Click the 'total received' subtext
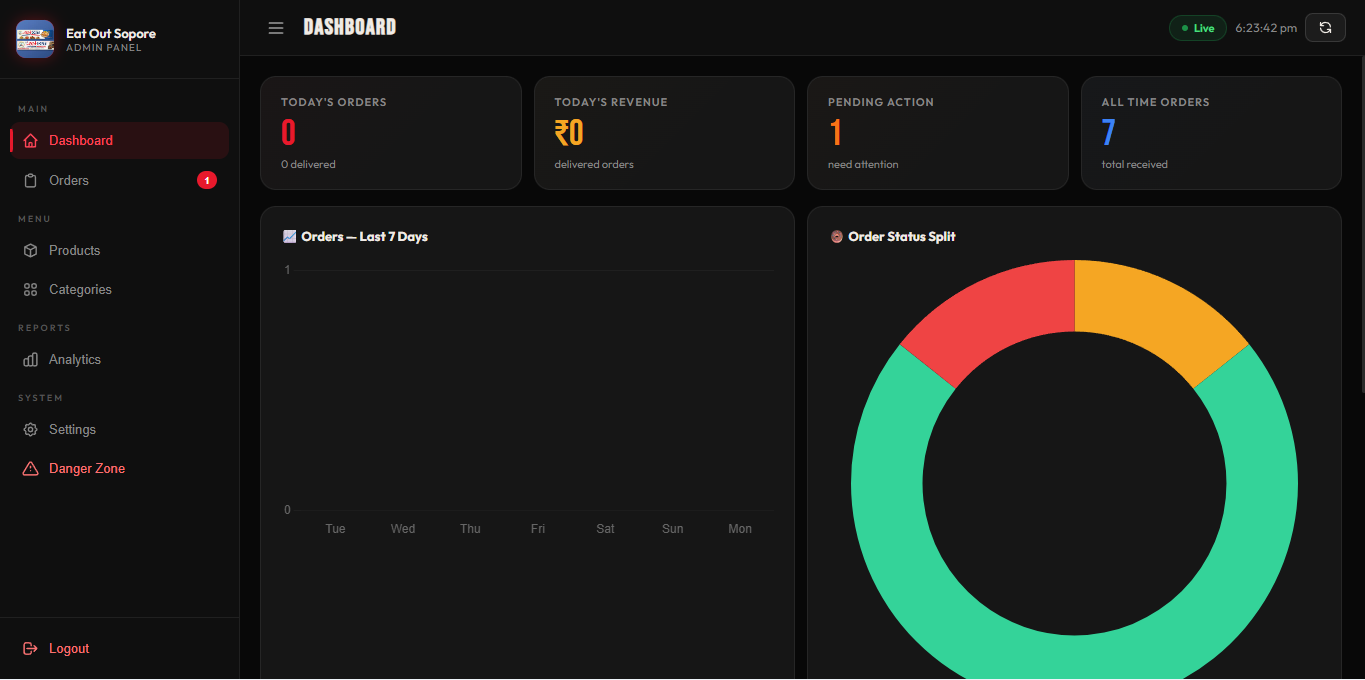This screenshot has height=680, width=1365. tap(1134, 164)
